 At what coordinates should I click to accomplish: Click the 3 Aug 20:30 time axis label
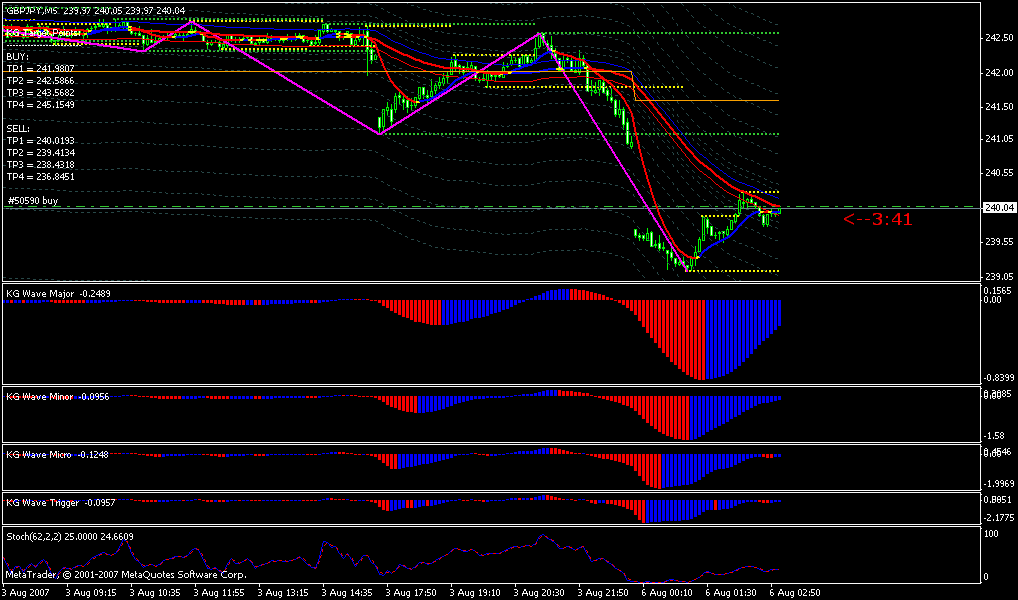click(x=539, y=593)
